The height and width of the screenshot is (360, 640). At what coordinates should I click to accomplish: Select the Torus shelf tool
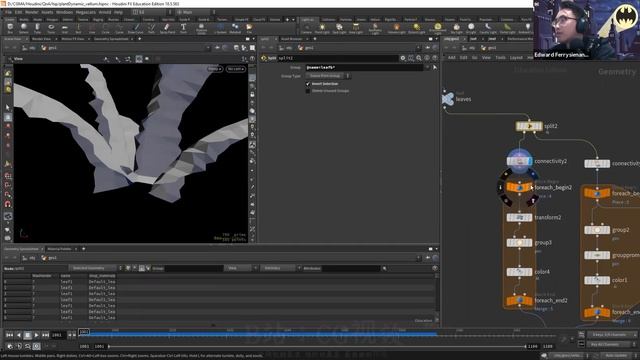pyautogui.click(x=51, y=28)
